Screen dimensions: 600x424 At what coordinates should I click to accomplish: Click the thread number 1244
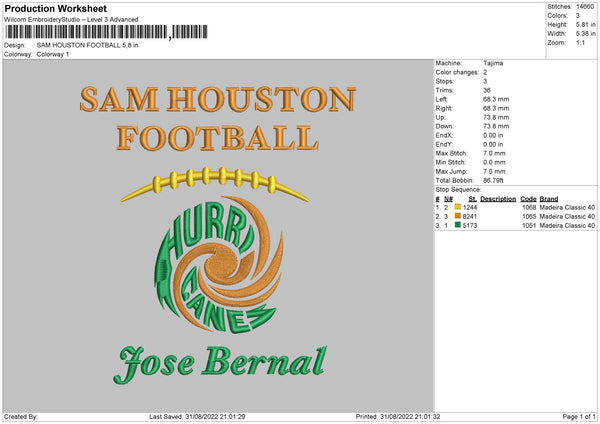click(470, 207)
